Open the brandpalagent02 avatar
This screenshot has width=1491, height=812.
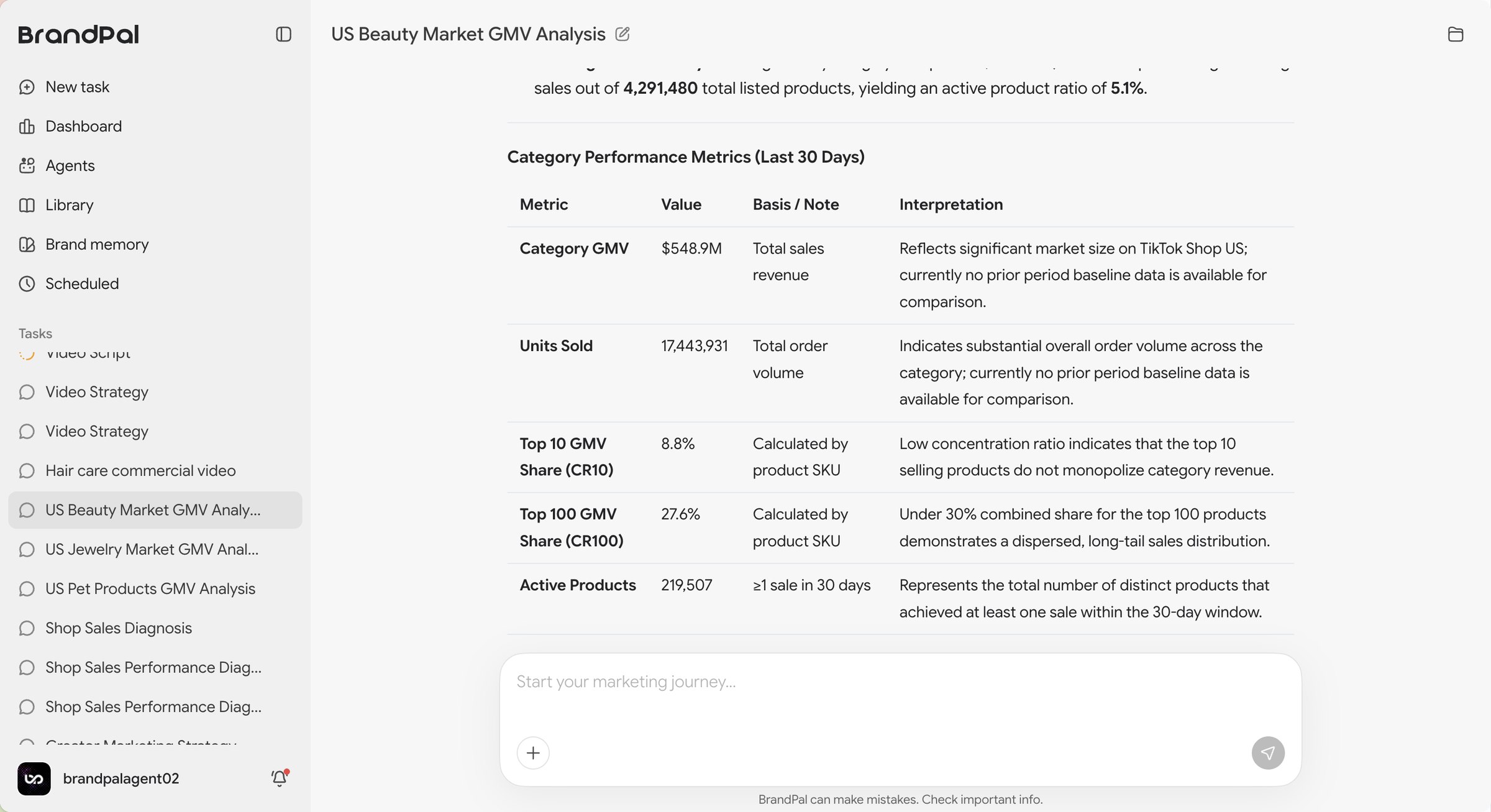[34, 778]
